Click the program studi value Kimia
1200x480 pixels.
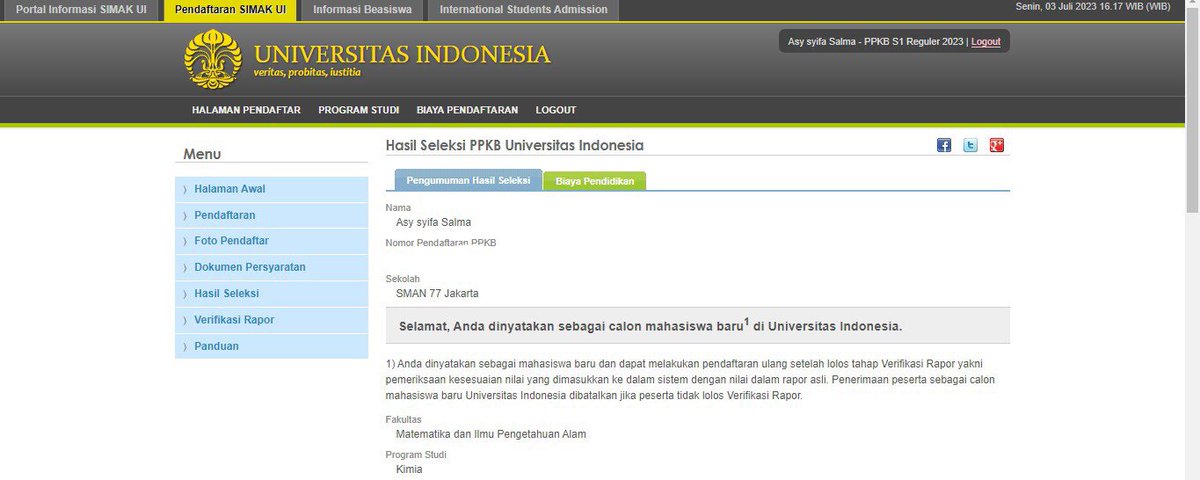tap(409, 469)
